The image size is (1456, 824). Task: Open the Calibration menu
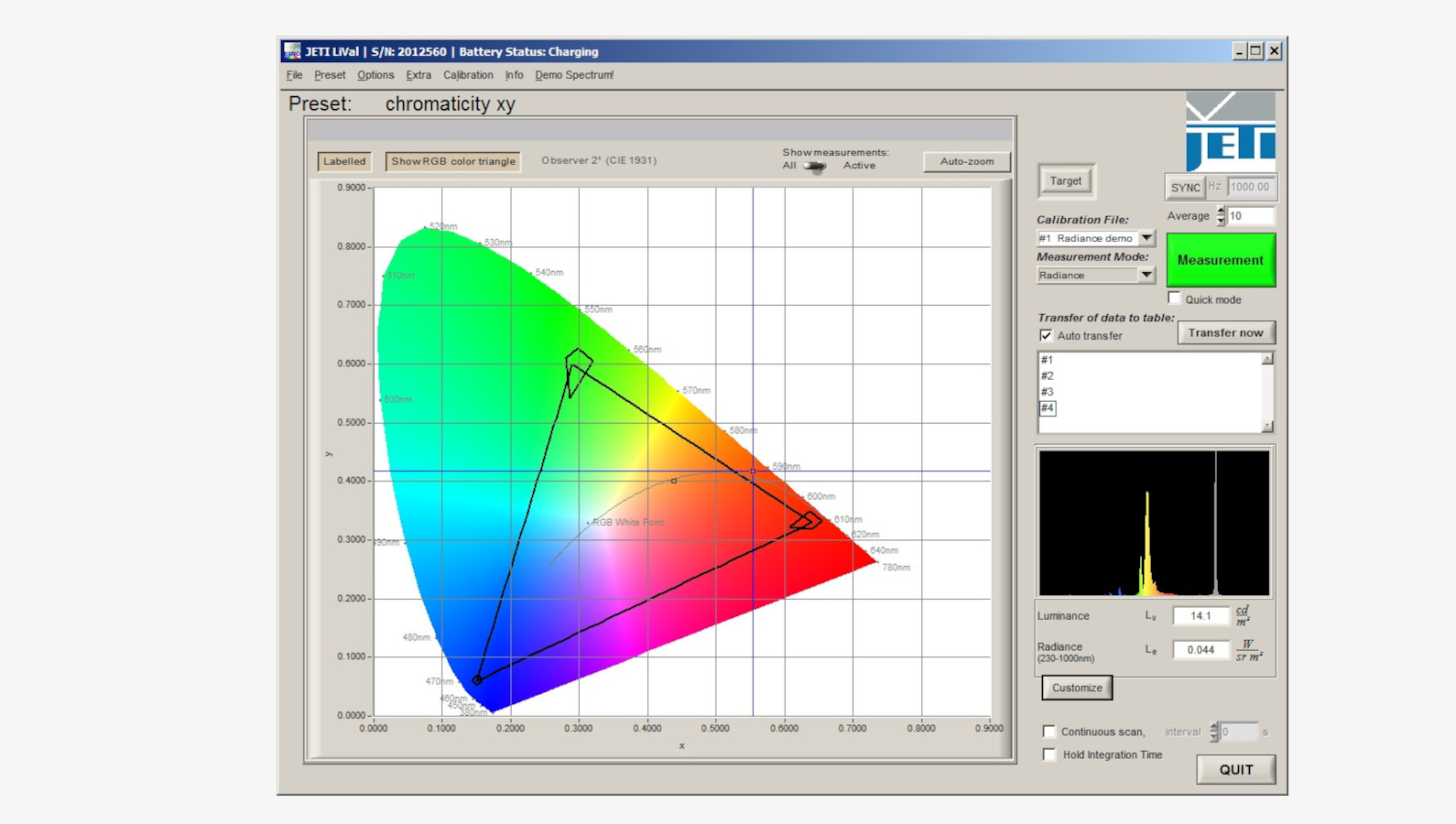468,75
